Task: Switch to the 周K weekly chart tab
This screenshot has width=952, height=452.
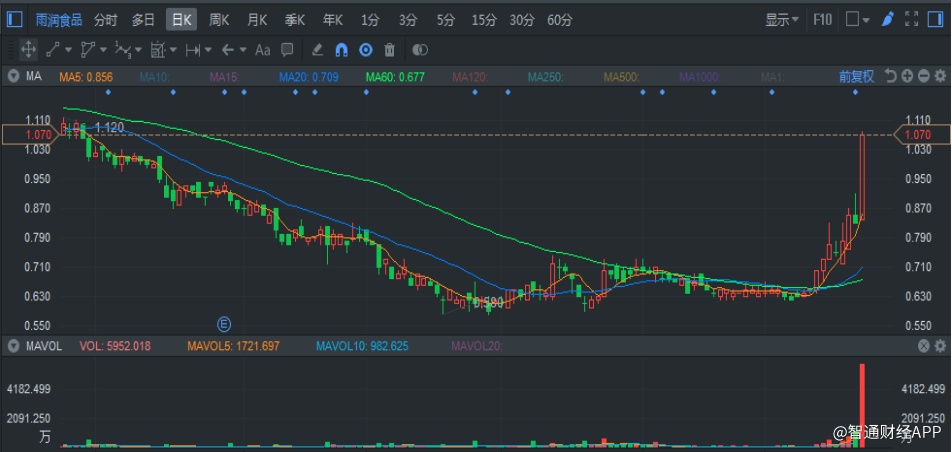Action: [218, 19]
